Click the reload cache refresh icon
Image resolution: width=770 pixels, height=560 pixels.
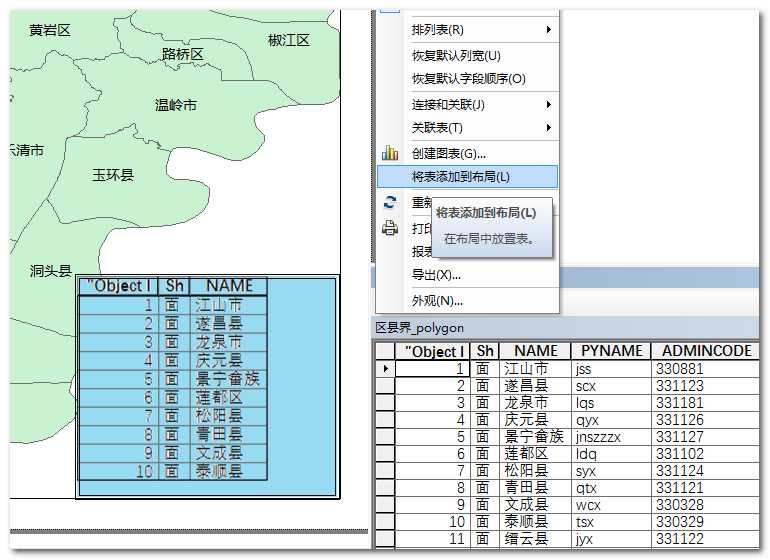coord(390,202)
